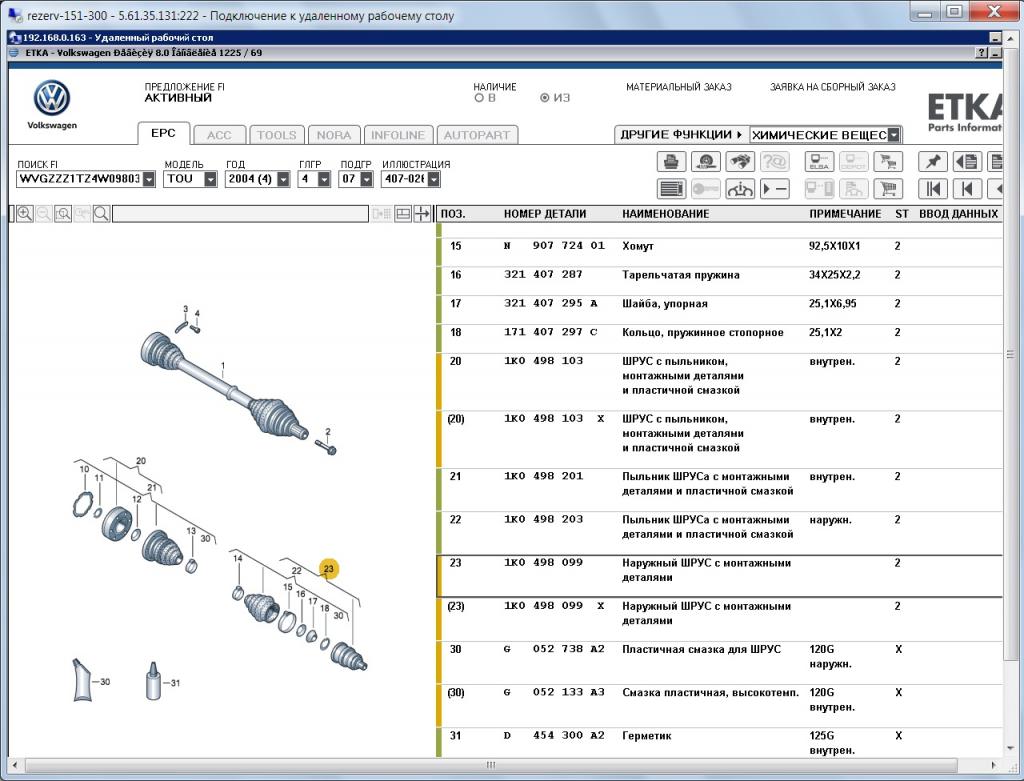Viewport: 1024px width, 781px height.
Task: Click the pushpin icon
Action: click(x=933, y=161)
